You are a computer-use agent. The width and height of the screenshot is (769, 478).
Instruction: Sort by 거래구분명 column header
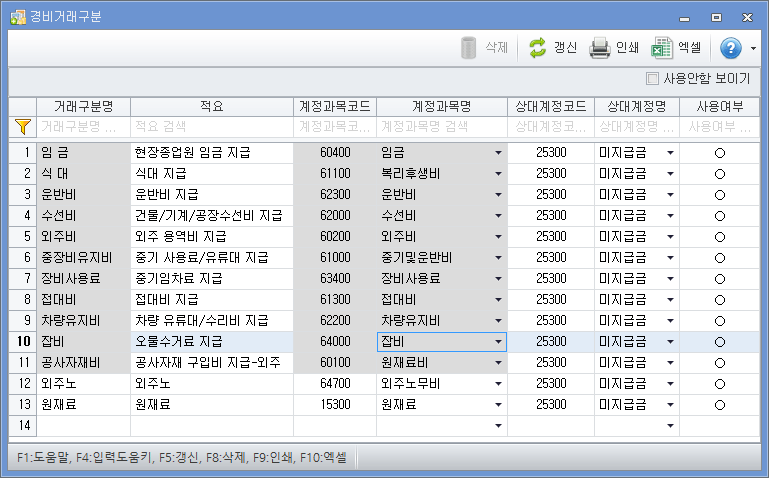[x=83, y=106]
